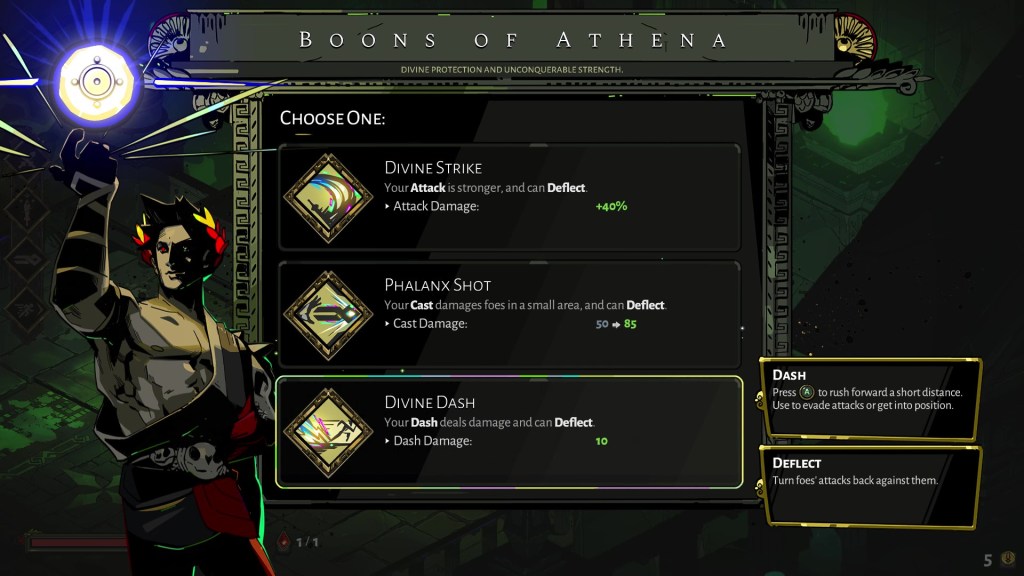
Task: Pick the Phalanx Shot boon title
Action: pyautogui.click(x=437, y=285)
